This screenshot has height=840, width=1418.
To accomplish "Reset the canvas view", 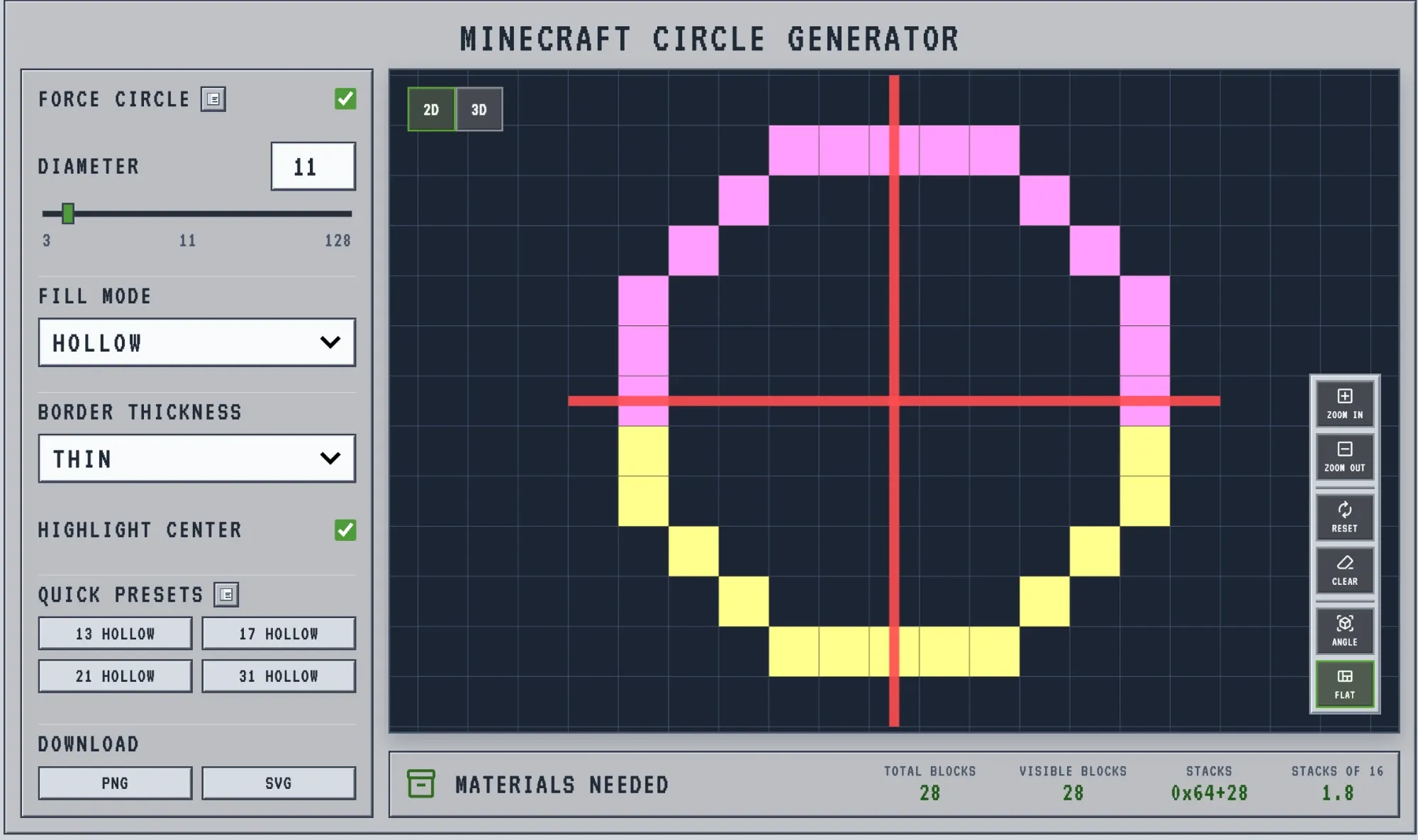I will [1344, 517].
